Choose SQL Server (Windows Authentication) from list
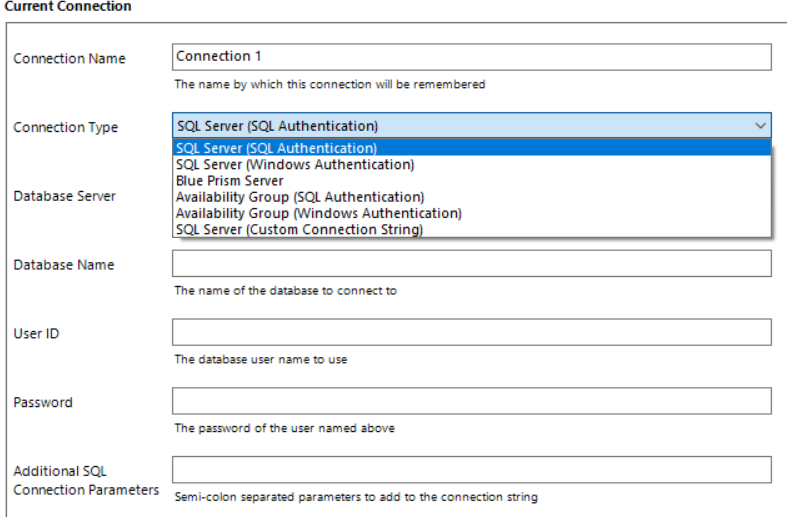787x517 pixels. (295, 165)
